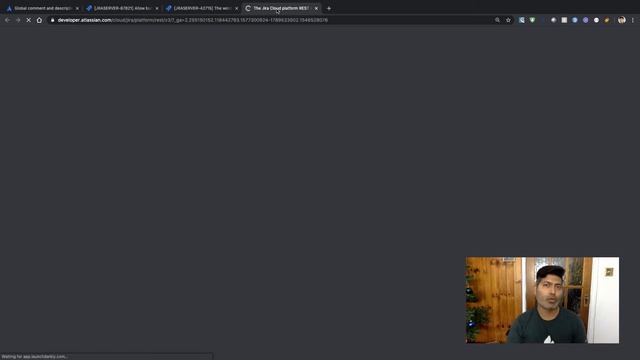This screenshot has height=360, width=640.
Task: Open the white circle extension icon
Action: point(596,20)
